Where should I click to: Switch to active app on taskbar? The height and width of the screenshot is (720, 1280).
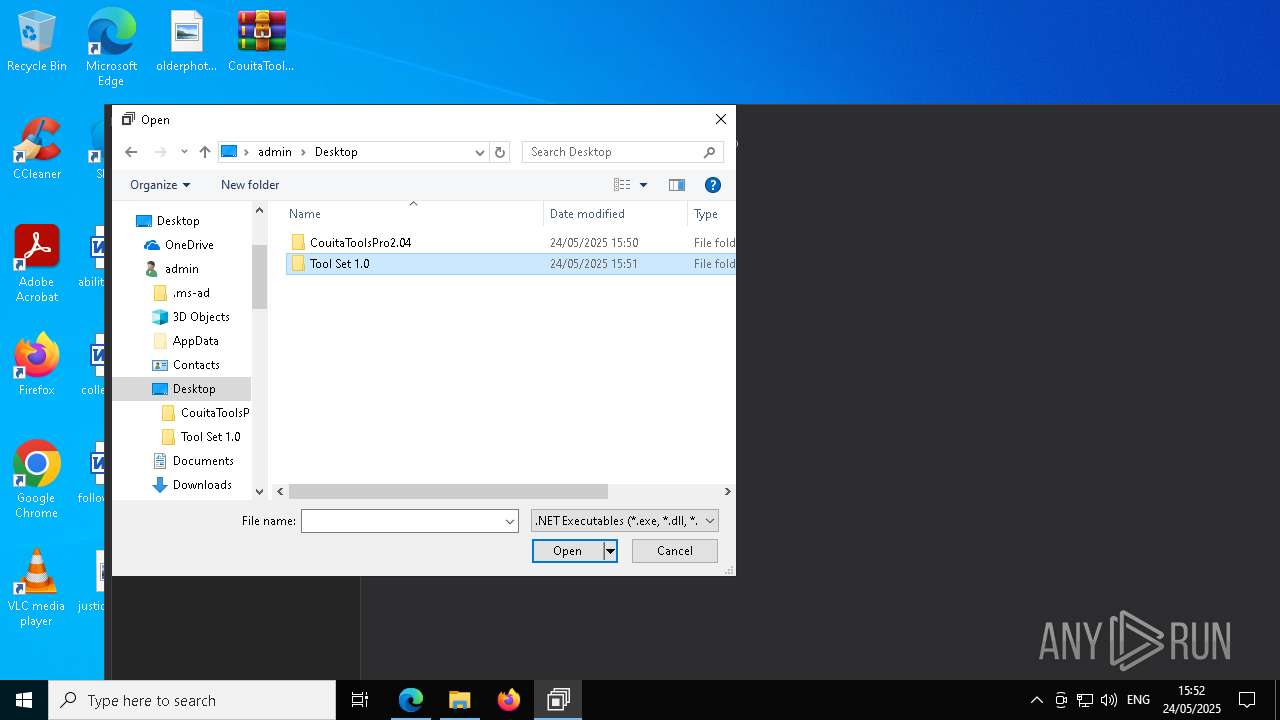coord(558,700)
